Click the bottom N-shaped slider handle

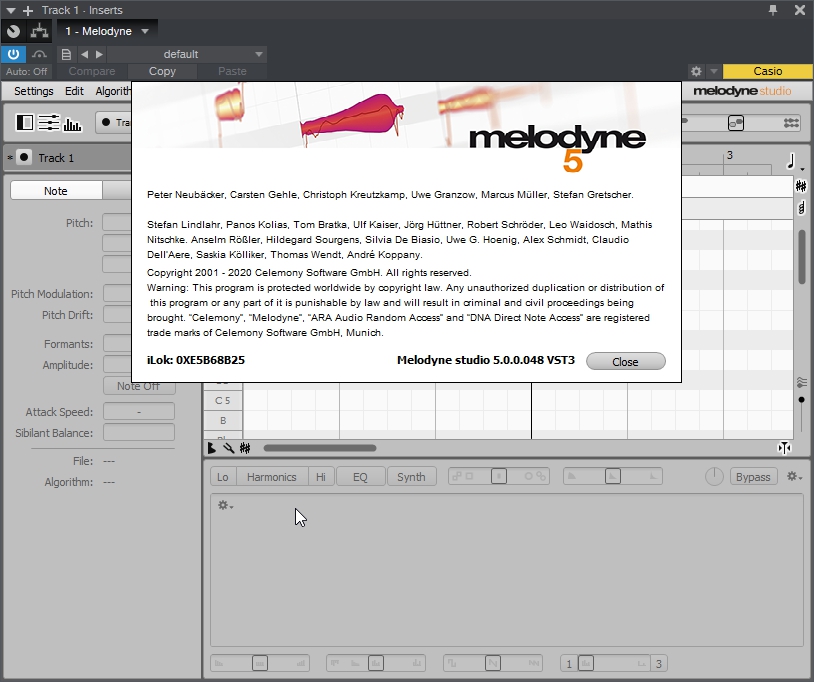pyautogui.click(x=493, y=663)
